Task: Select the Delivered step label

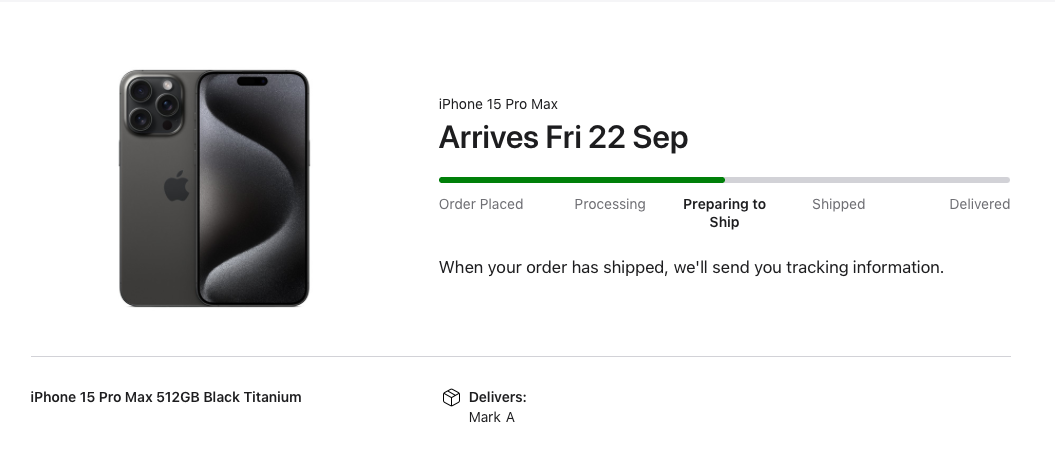Action: (x=979, y=204)
